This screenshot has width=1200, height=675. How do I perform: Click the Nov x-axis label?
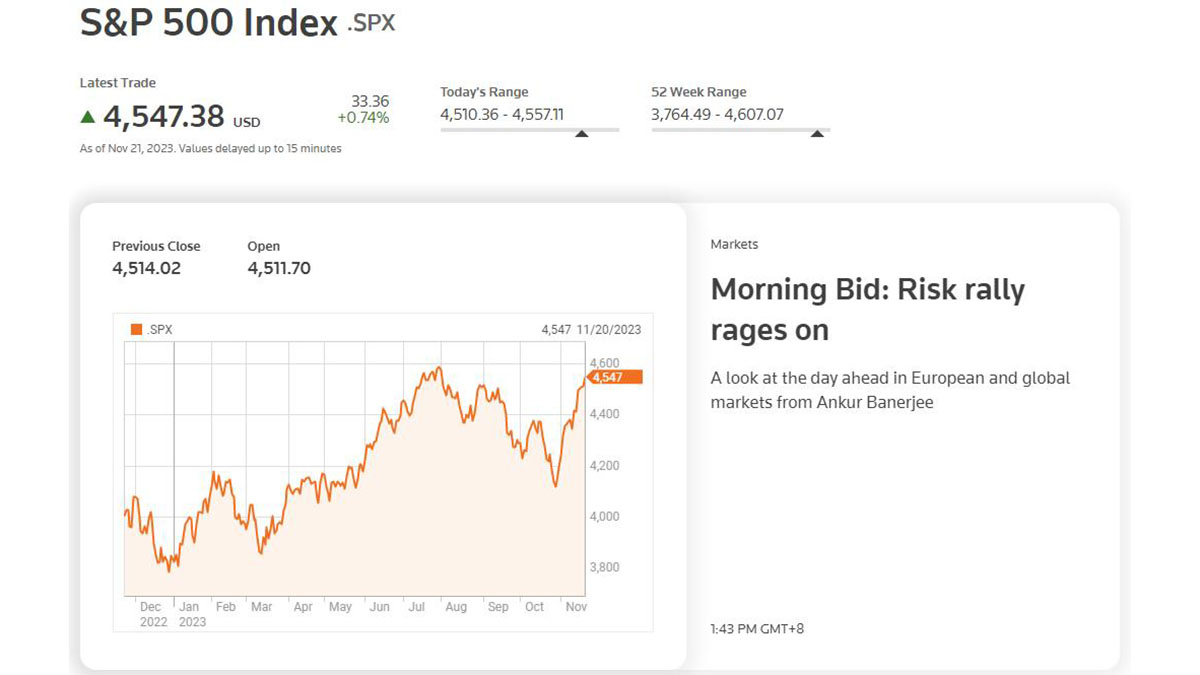[576, 607]
